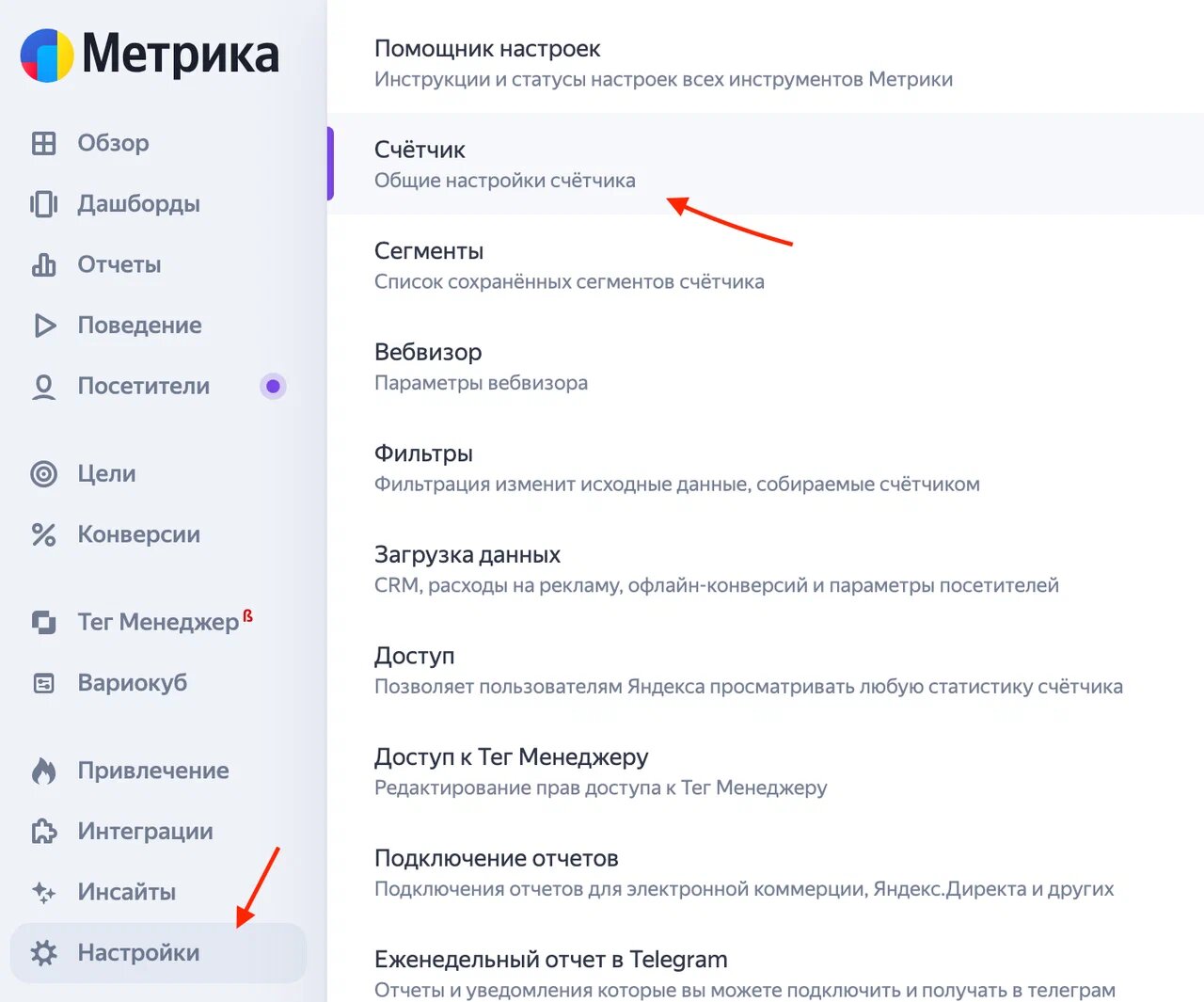Open the Интеграции icon
Screen dimensions: 1204x1002
click(43, 831)
